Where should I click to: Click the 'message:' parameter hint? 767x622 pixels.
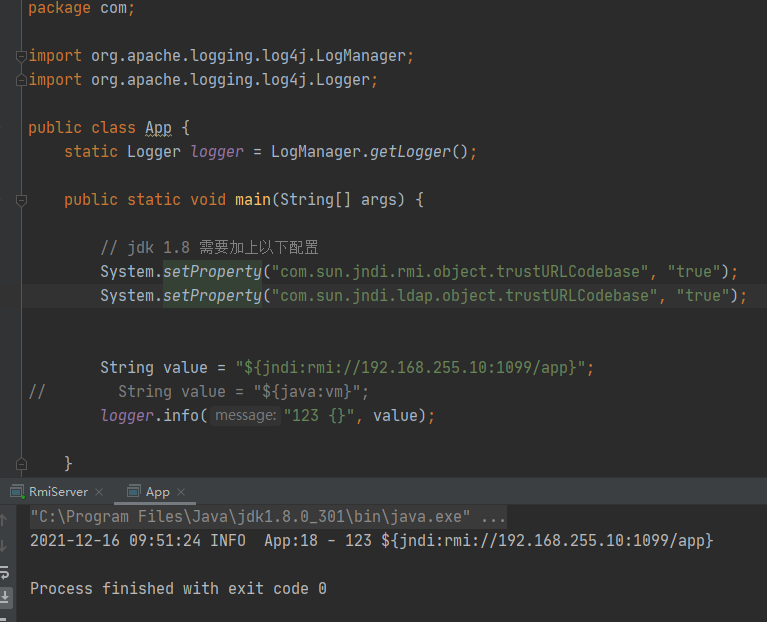coord(246,415)
